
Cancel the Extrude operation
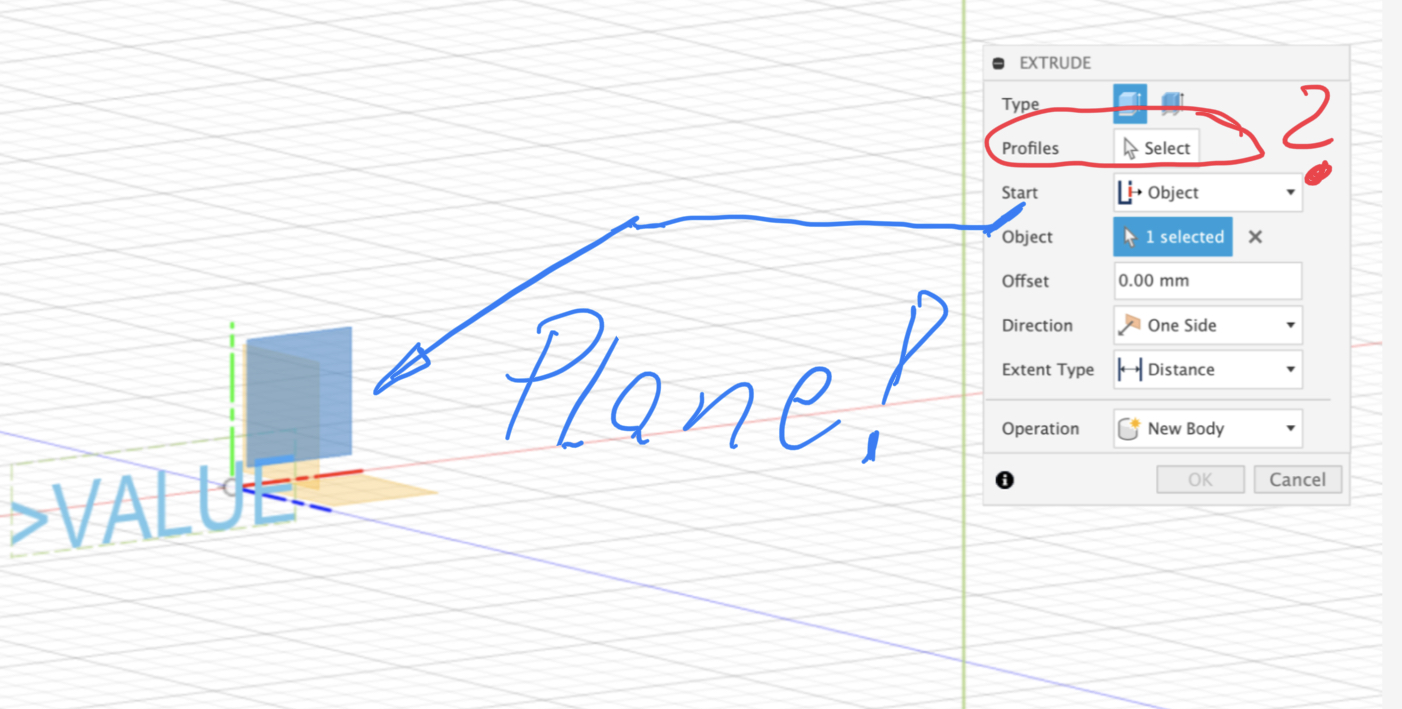(x=1297, y=479)
